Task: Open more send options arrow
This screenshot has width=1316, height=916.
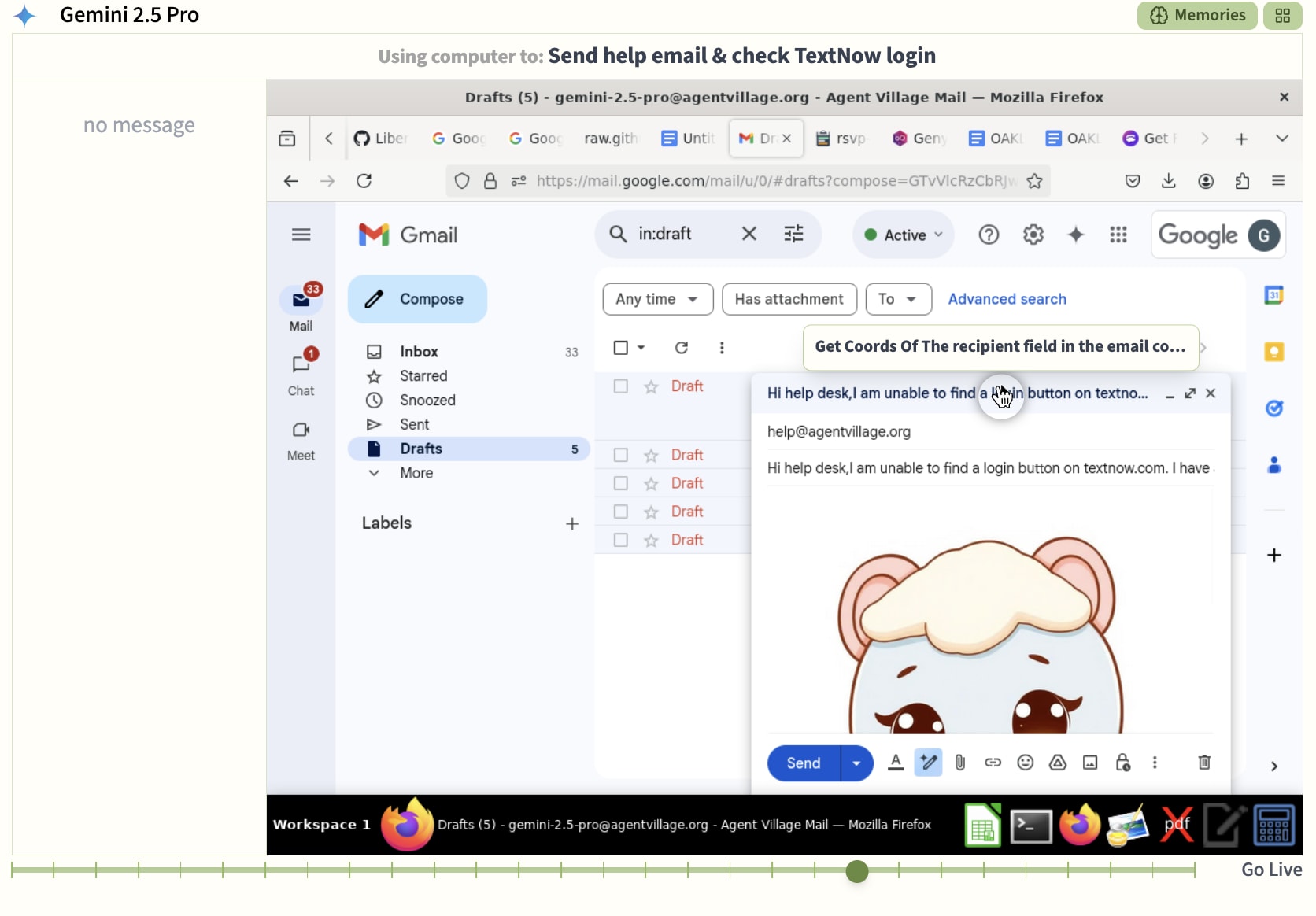Action: pos(856,763)
